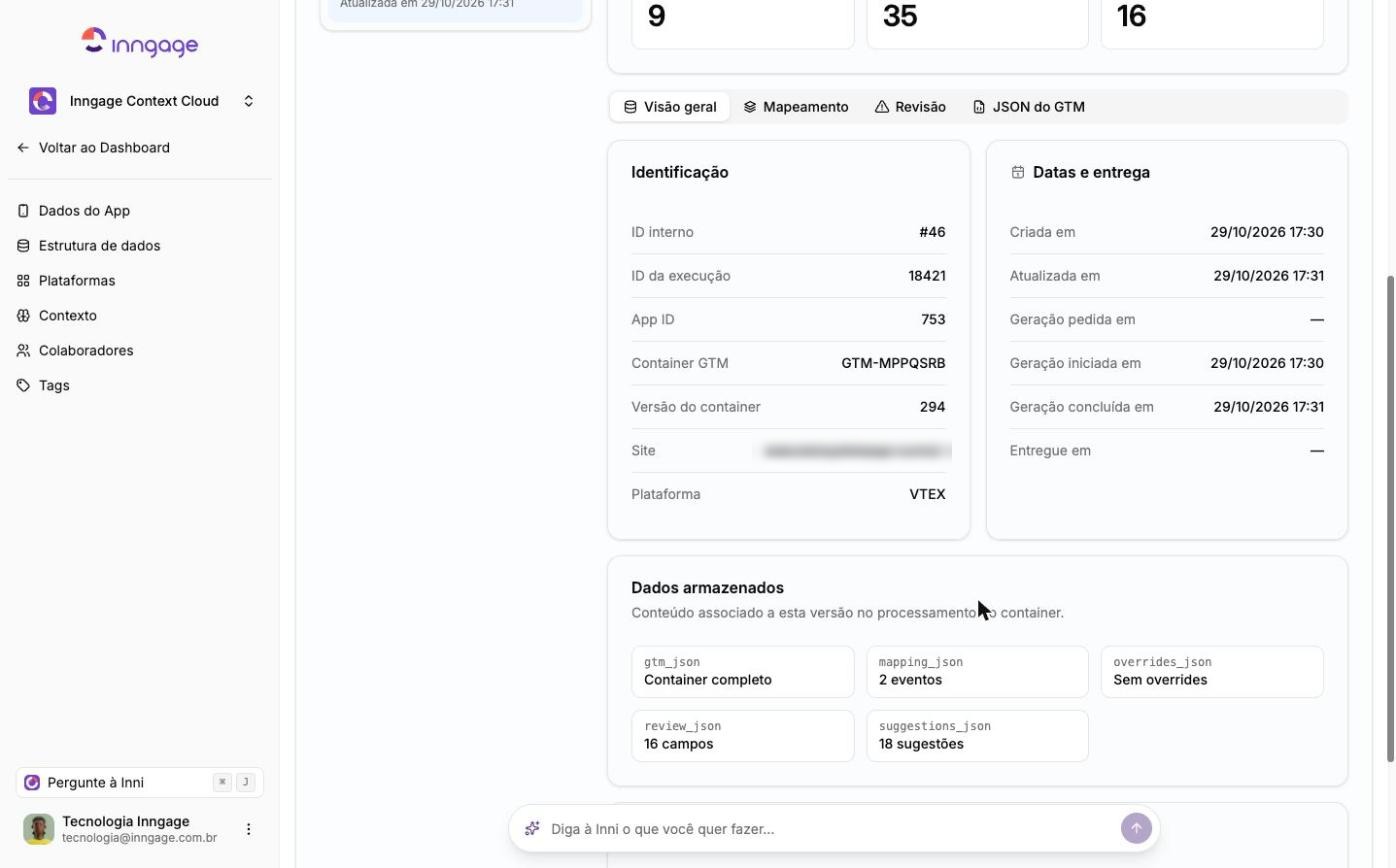Open the user options three-dot menu
This screenshot has width=1396, height=868.
point(249,829)
